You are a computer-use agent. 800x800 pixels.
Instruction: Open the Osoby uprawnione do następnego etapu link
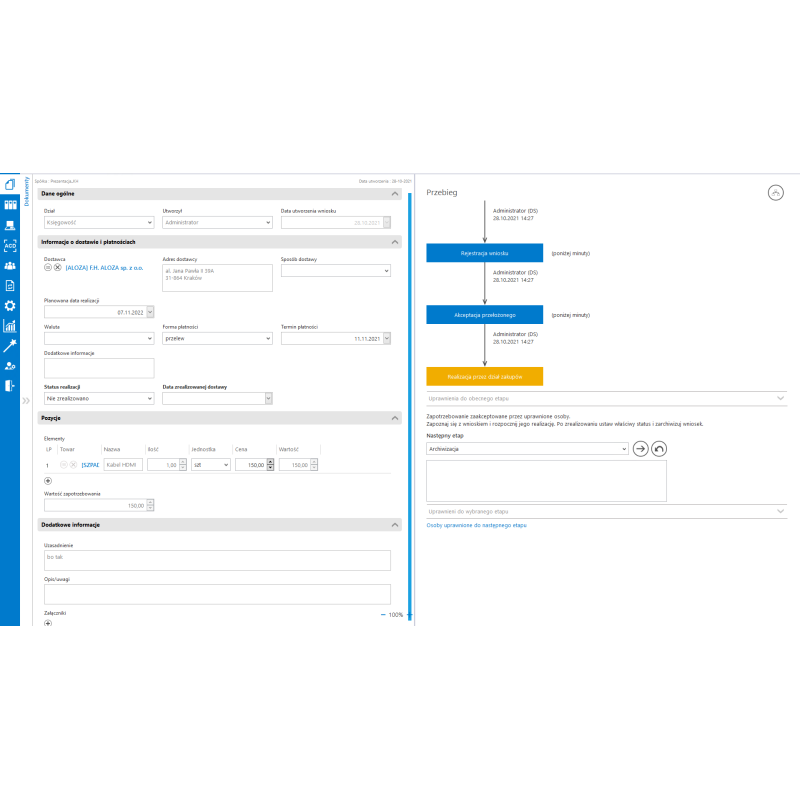476,525
